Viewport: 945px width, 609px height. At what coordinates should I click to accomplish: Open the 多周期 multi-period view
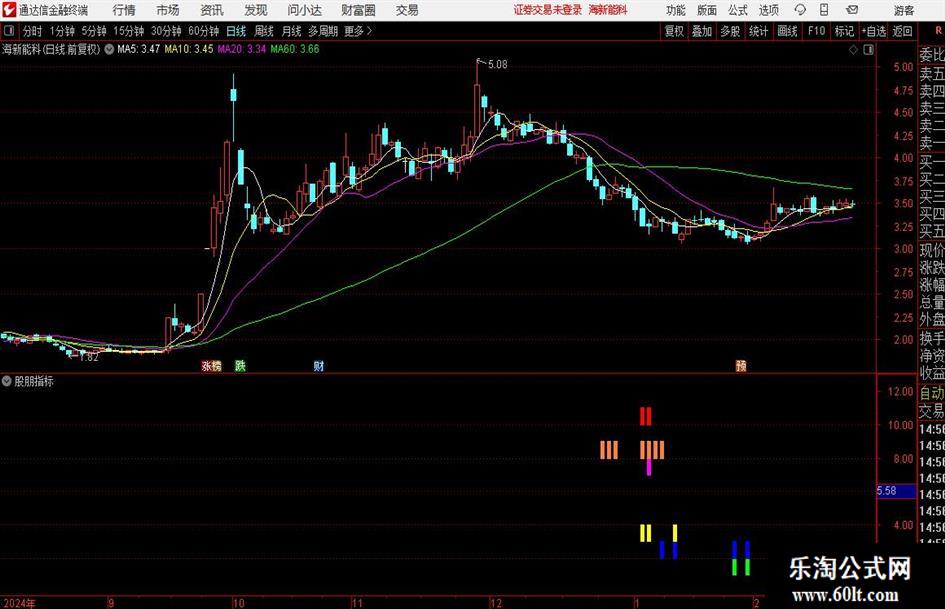click(323, 31)
